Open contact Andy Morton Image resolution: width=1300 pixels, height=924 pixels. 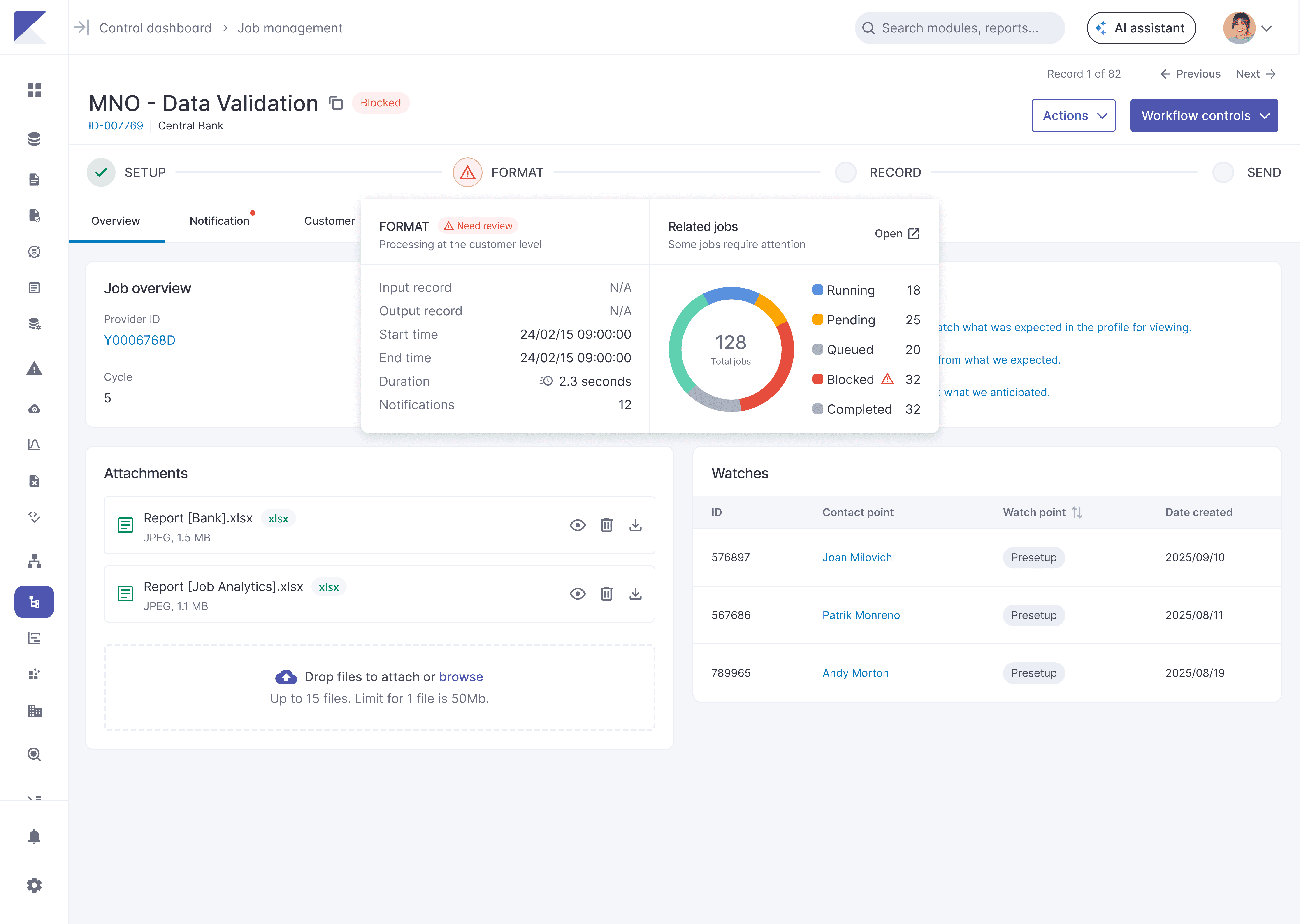click(855, 673)
